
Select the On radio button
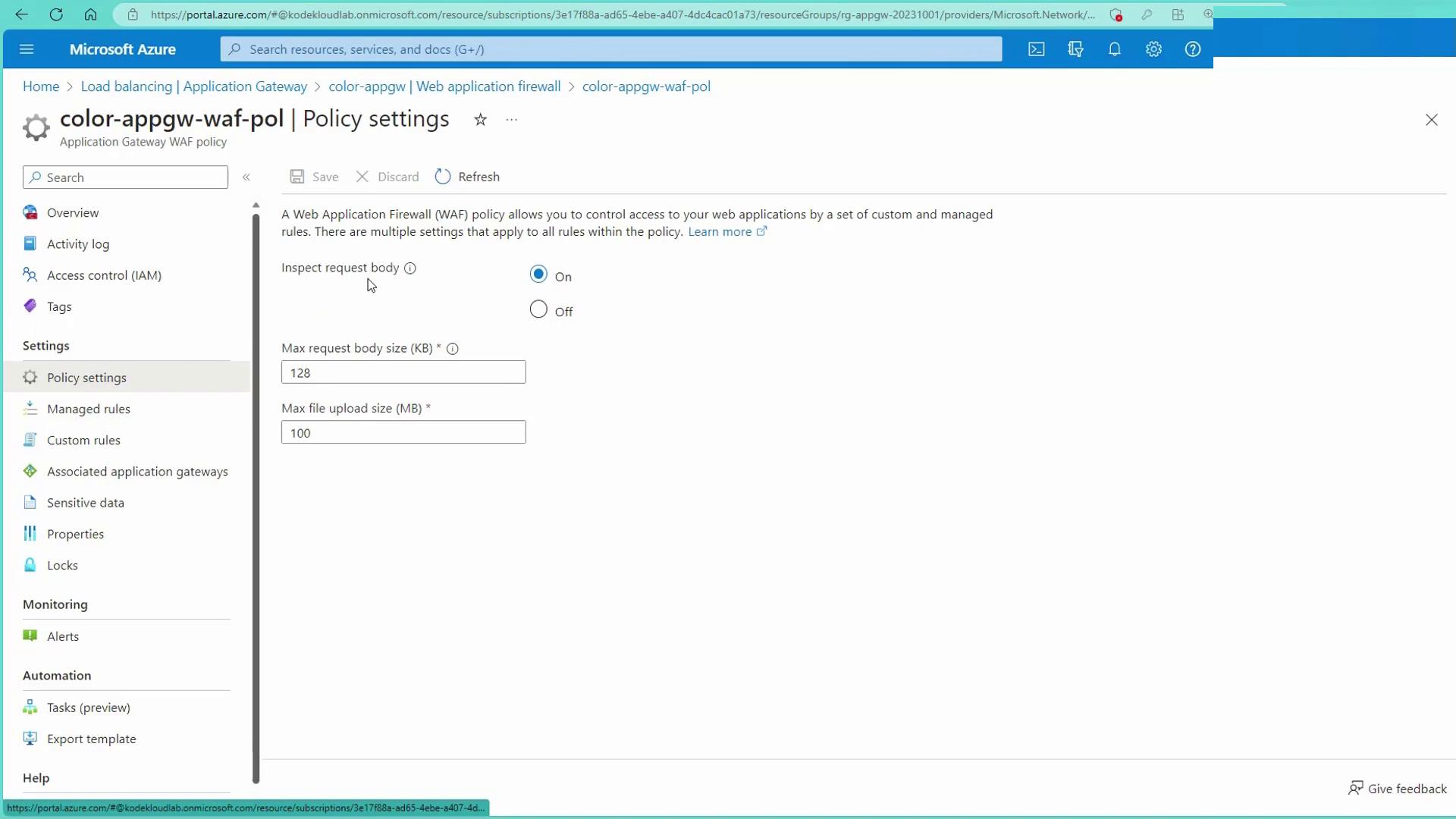pos(538,275)
